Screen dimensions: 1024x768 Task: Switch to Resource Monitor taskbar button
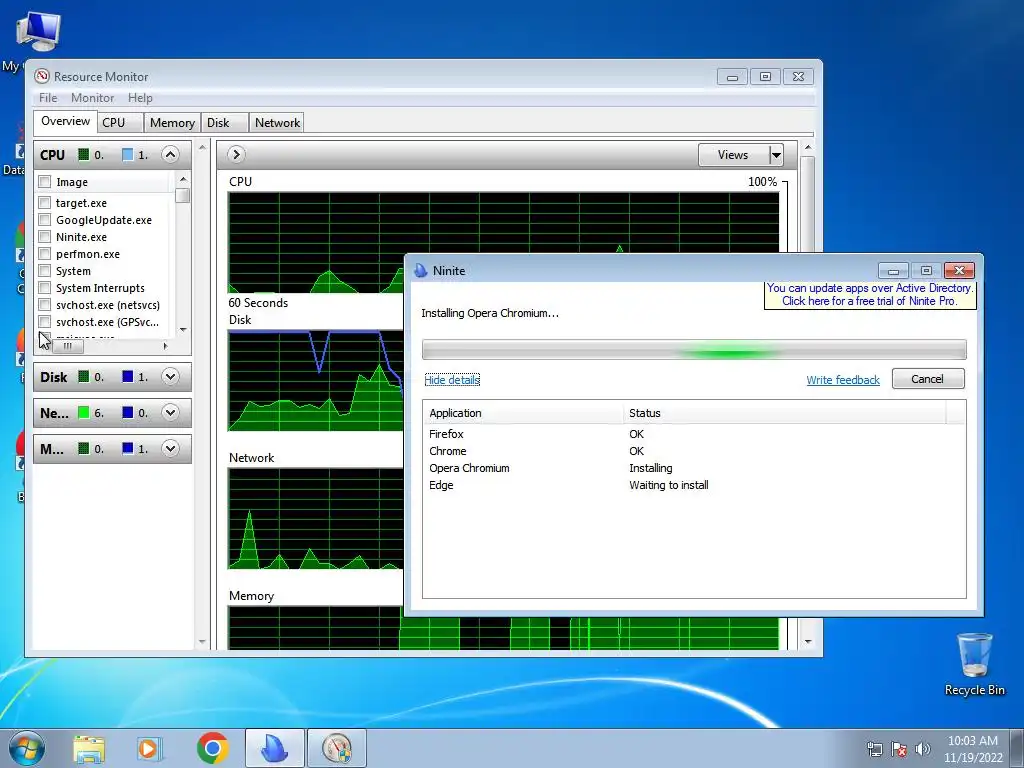pos(337,748)
